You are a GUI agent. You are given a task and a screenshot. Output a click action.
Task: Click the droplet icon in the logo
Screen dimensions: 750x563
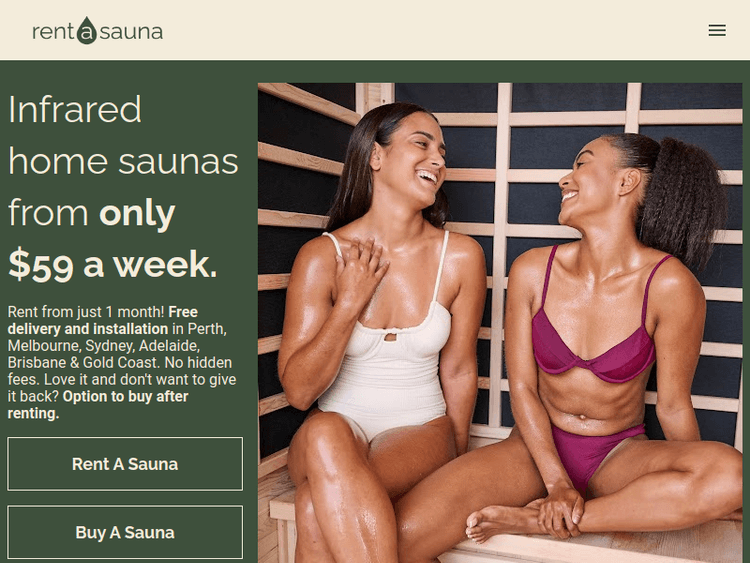pyautogui.click(x=87, y=30)
